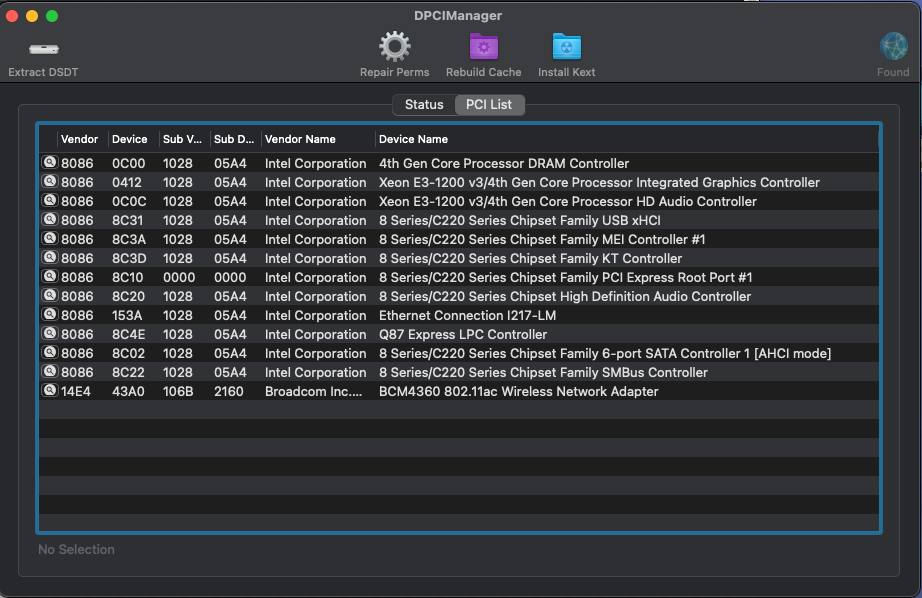Click device ID cell '8C10'
This screenshot has height=598, width=922.
pyautogui.click(x=128, y=277)
